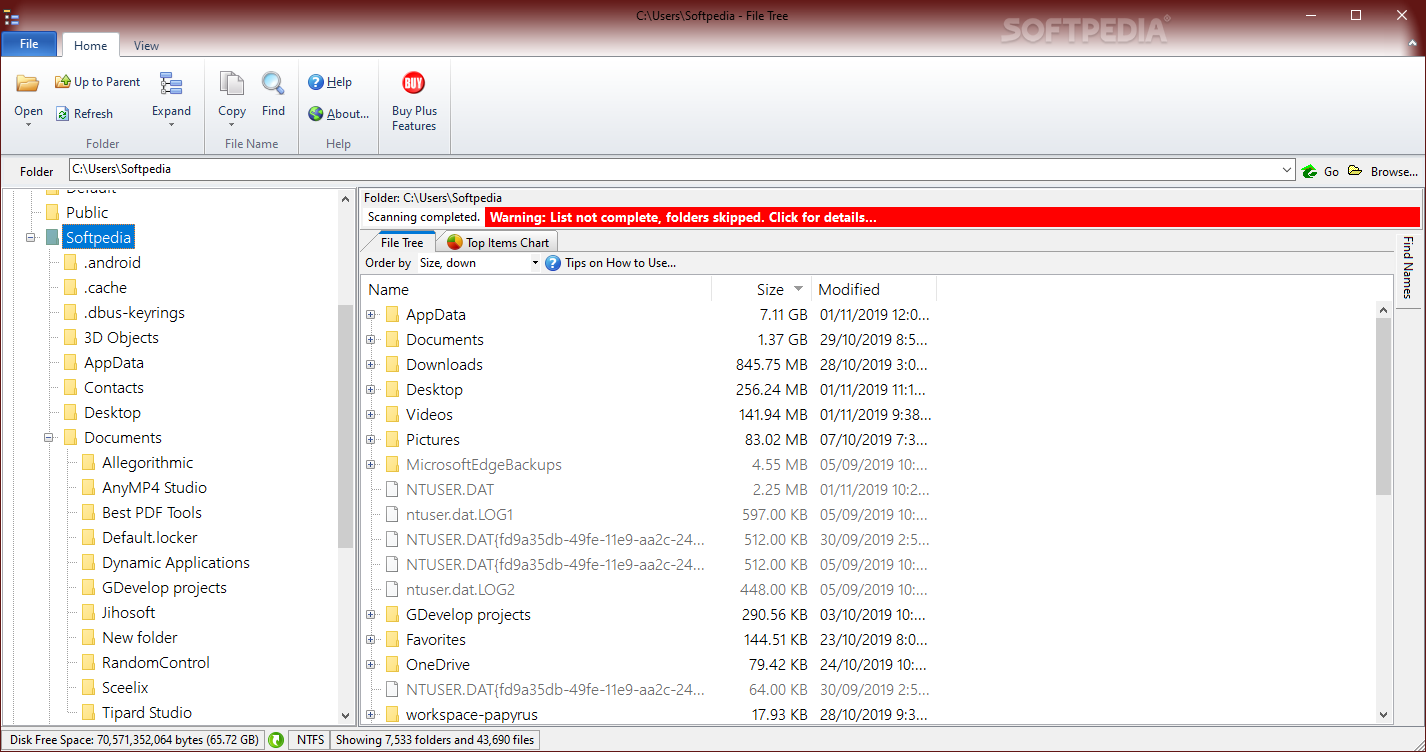Click the green refresh icon in status bar

(276, 740)
